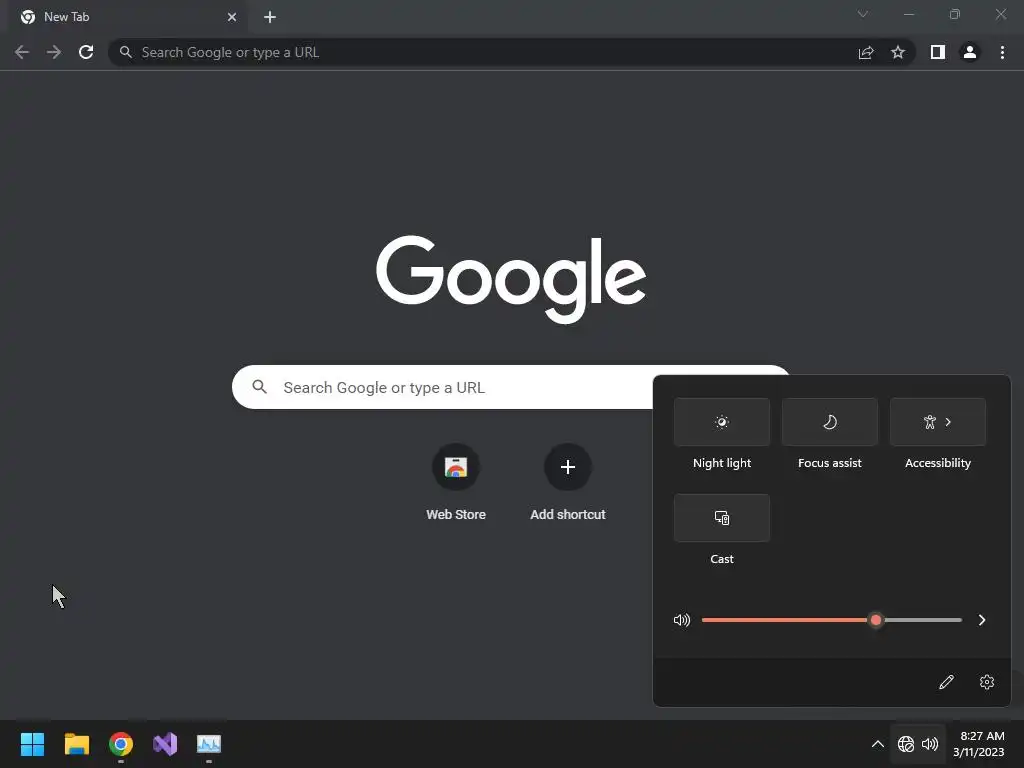Click the network globe icon in the tray
The height and width of the screenshot is (768, 1024).
click(906, 744)
